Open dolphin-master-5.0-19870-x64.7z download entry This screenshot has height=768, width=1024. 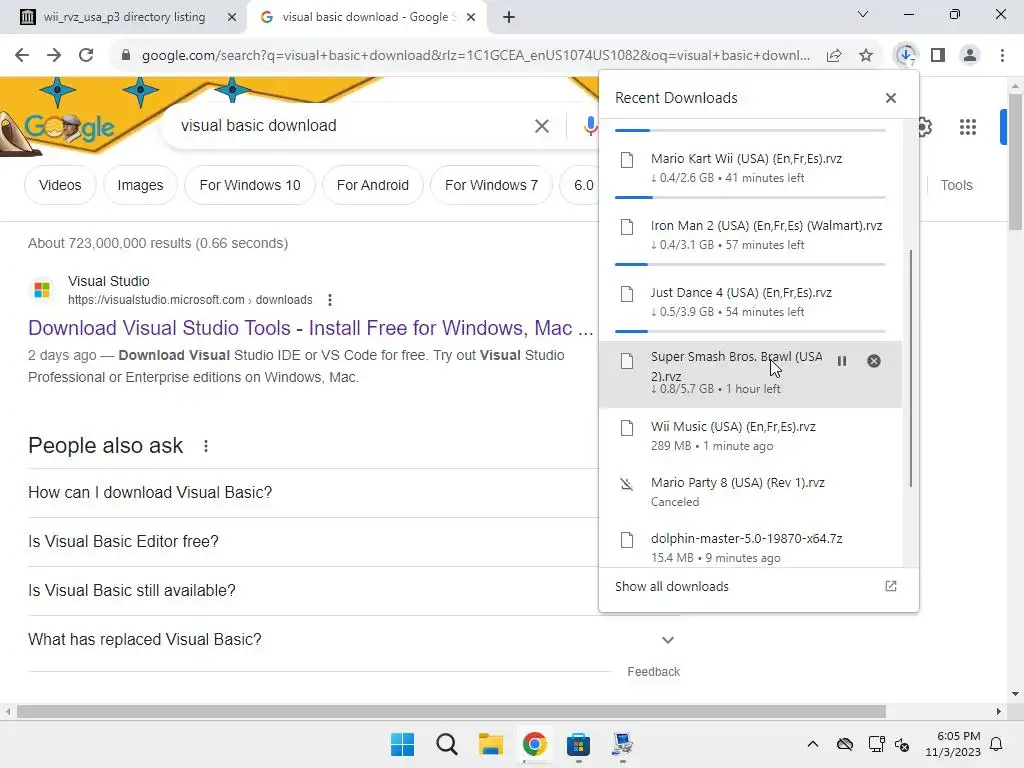(x=750, y=547)
